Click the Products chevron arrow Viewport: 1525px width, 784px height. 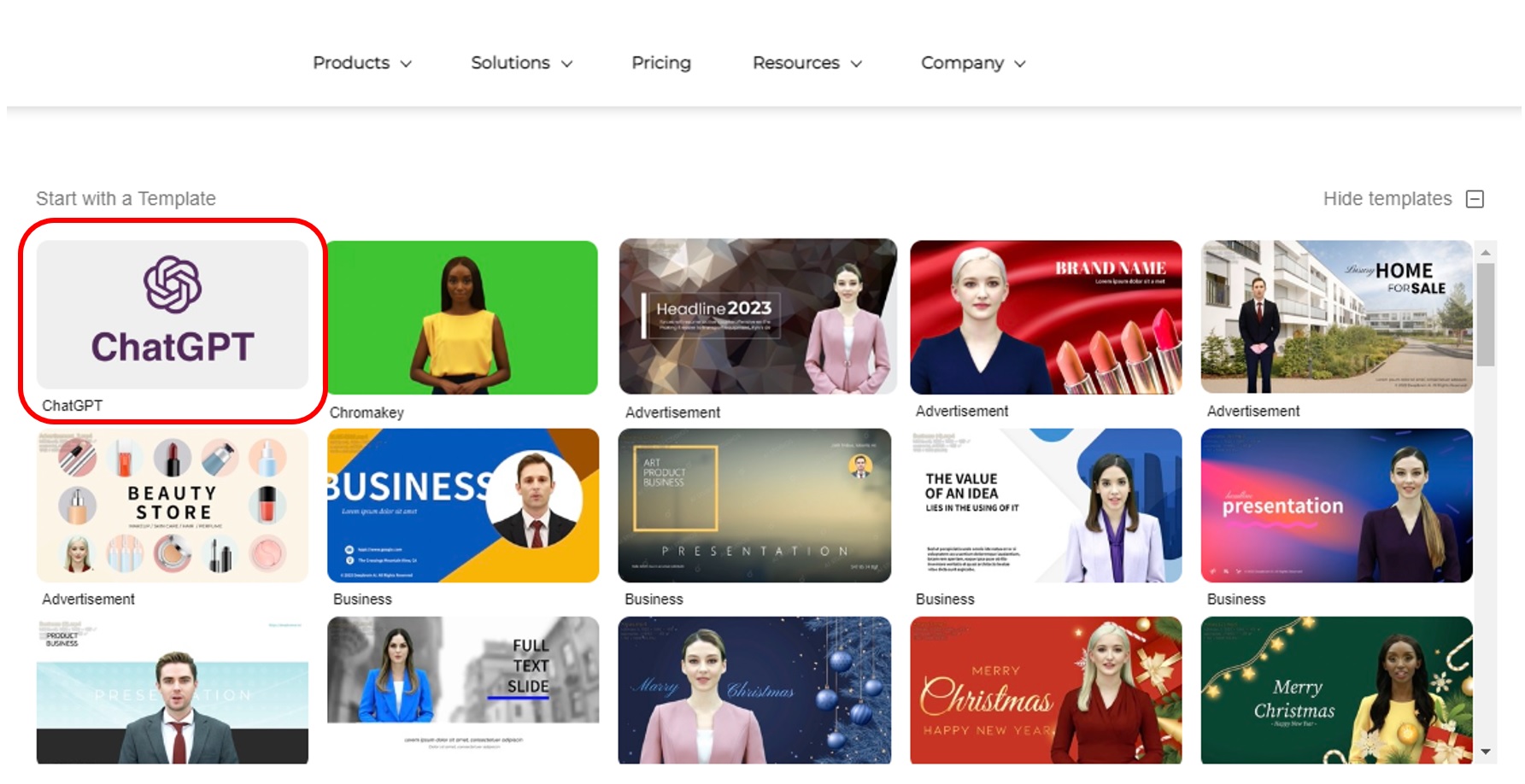coord(406,64)
